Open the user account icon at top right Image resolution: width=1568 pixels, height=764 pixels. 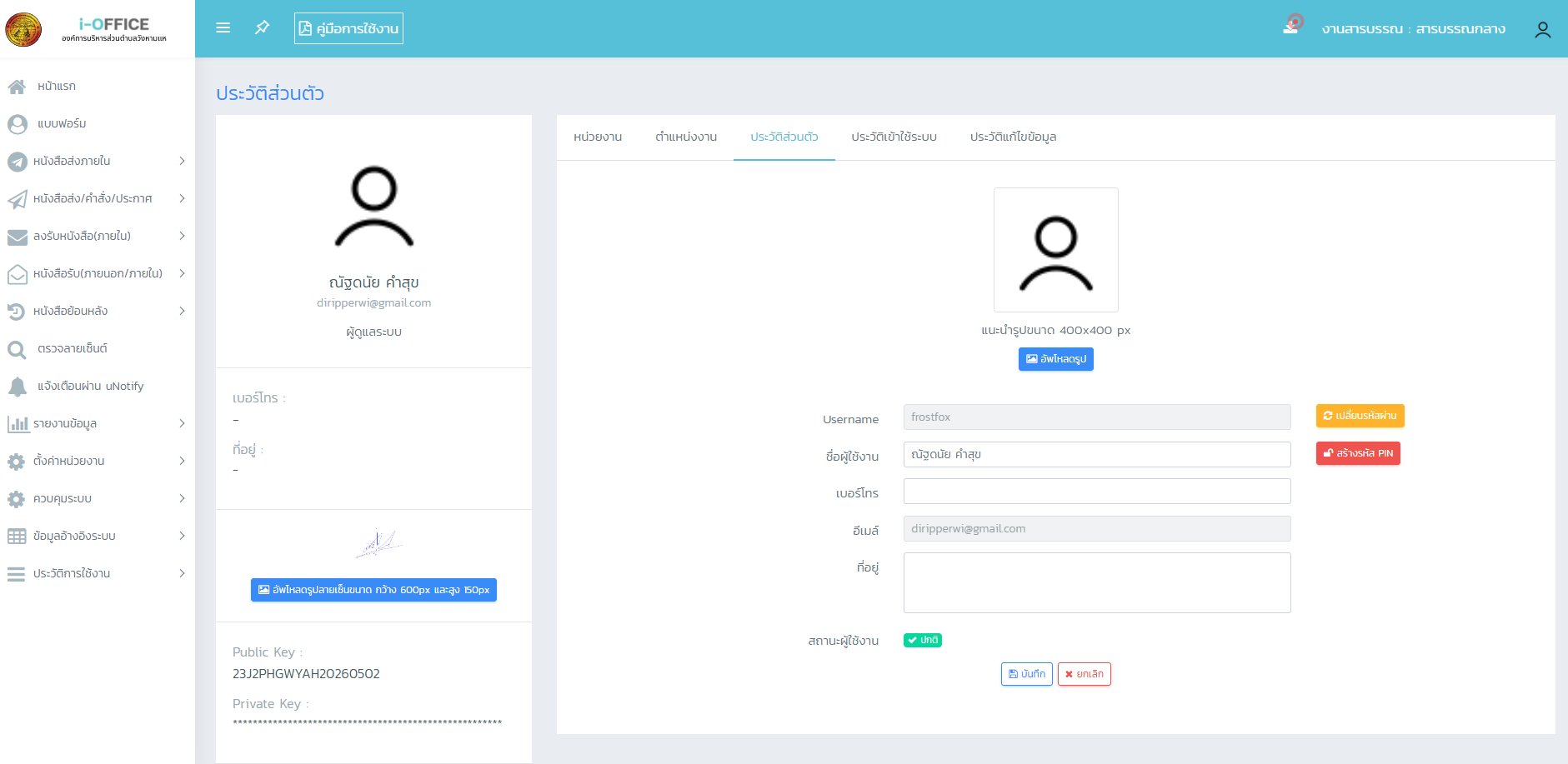coord(1543,29)
